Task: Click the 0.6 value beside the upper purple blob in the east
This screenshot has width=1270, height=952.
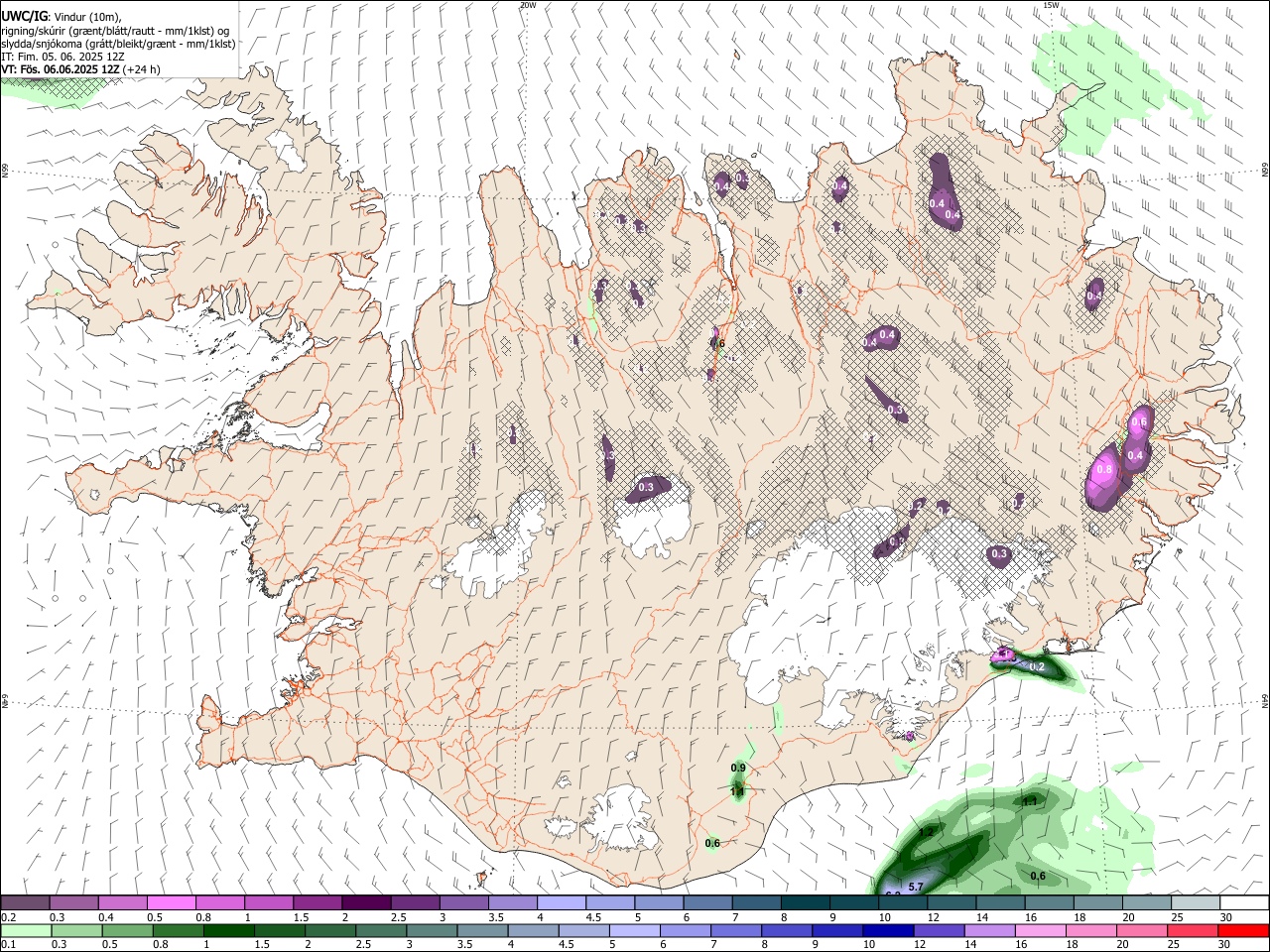Action: (1139, 421)
